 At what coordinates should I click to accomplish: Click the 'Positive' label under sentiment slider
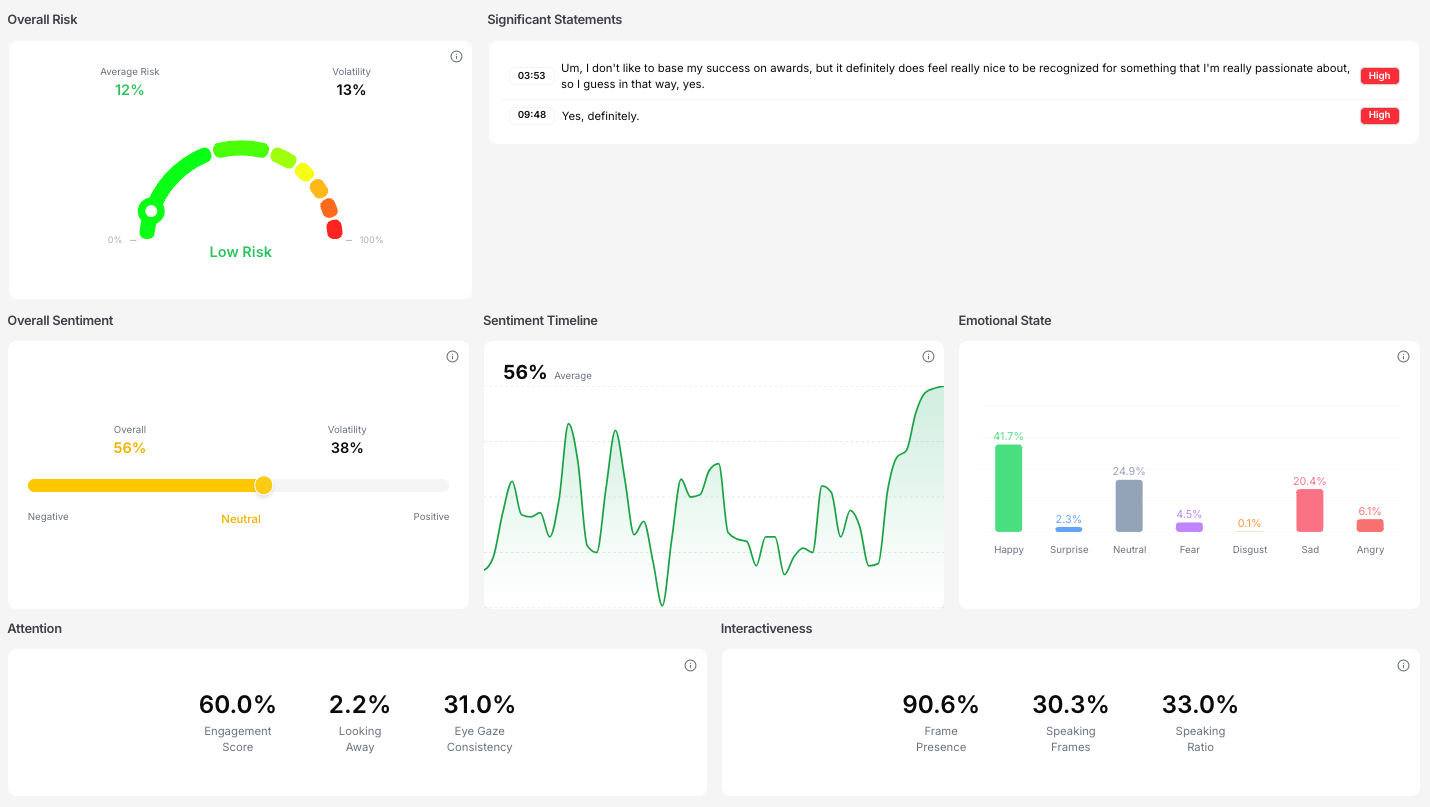coord(431,517)
